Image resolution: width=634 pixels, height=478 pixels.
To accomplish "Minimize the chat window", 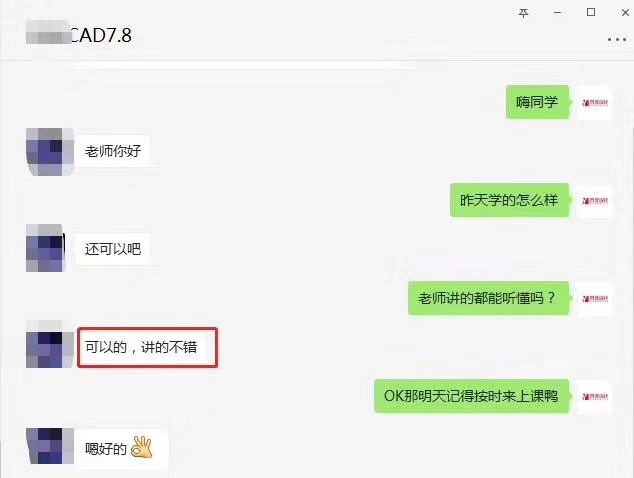I will [x=557, y=13].
